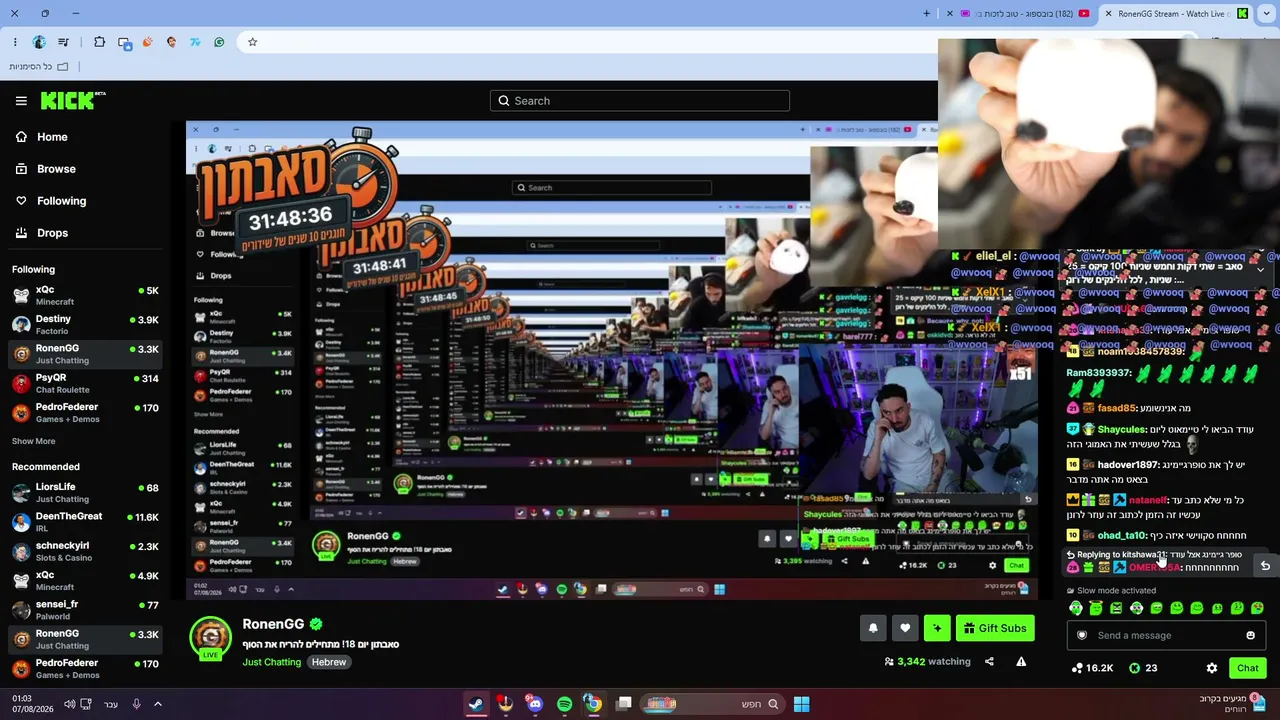Click the taskbar microphone icon
Screen dimensions: 1280x720
point(136,704)
